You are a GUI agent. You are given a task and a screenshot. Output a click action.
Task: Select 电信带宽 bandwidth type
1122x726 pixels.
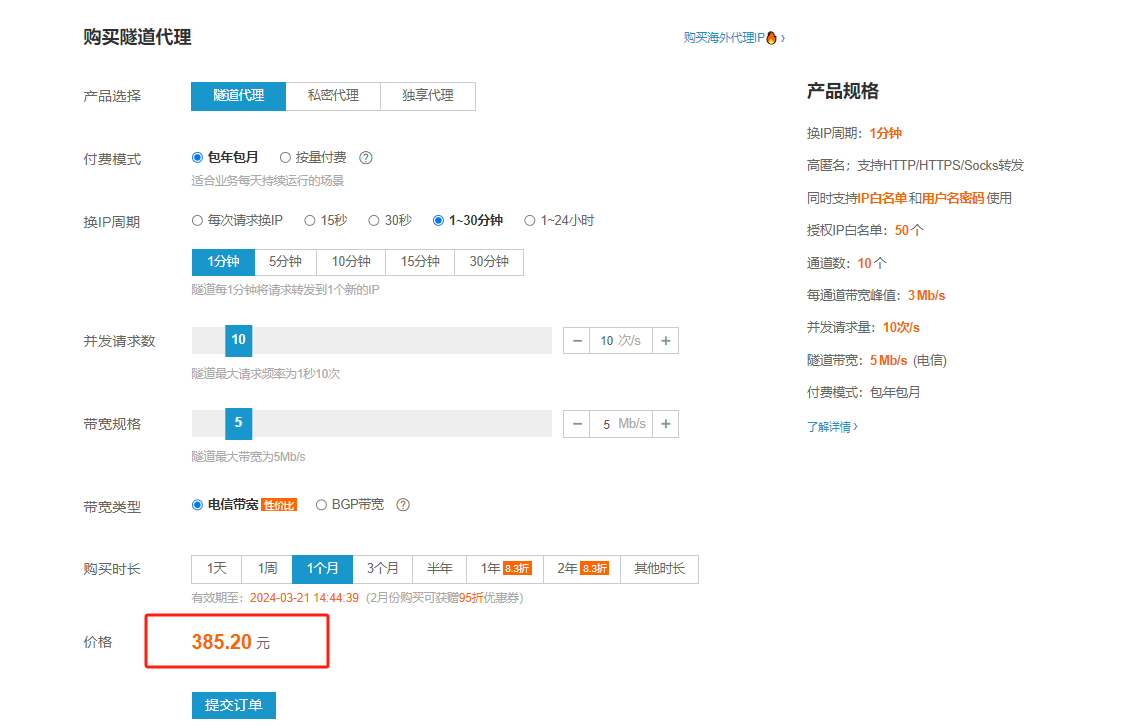[x=225, y=505]
